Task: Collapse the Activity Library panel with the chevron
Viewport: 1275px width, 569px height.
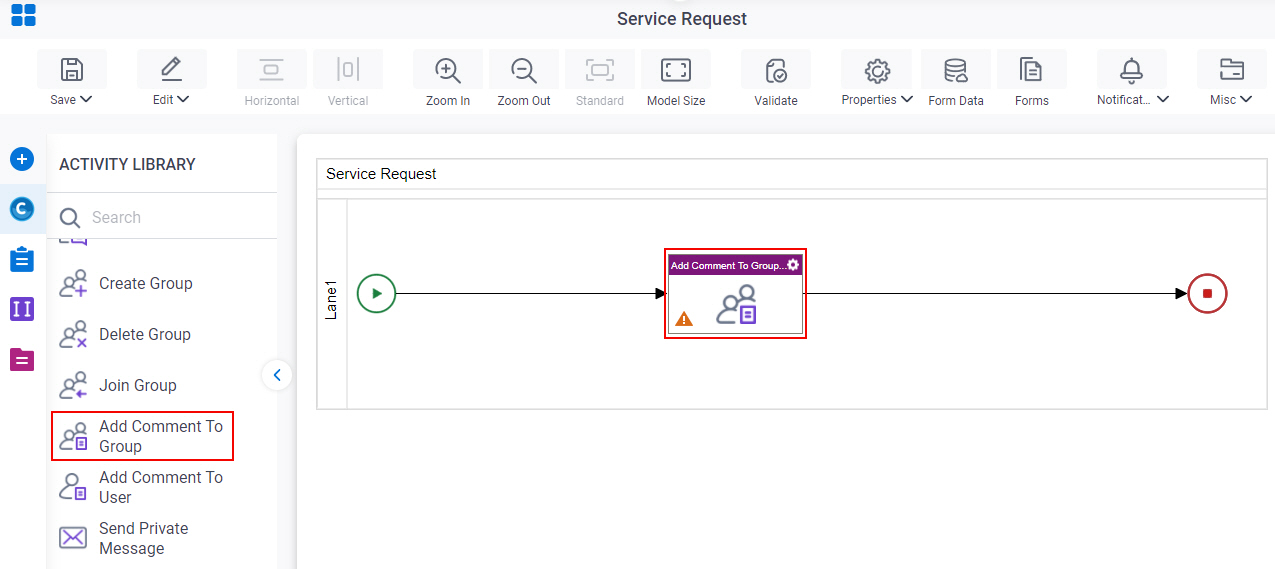Action: click(x=277, y=375)
